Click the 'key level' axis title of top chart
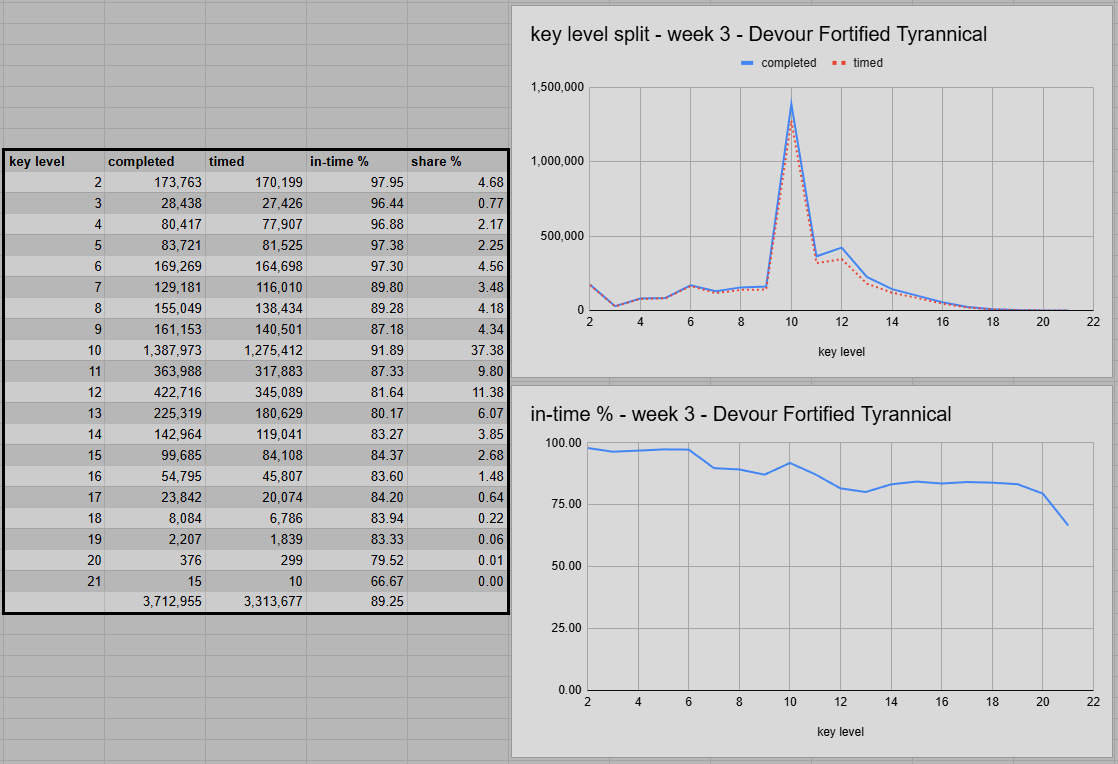 point(840,352)
